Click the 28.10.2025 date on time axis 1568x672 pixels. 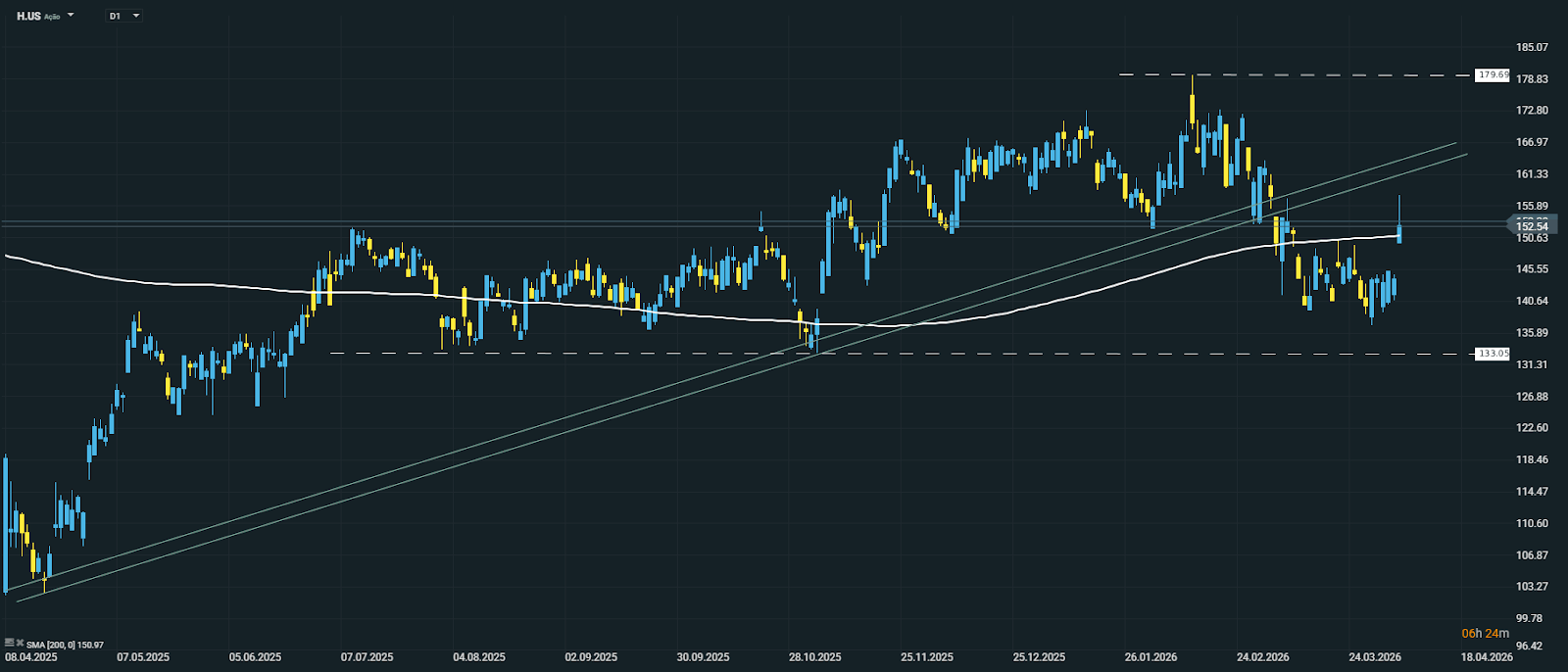tap(815, 657)
